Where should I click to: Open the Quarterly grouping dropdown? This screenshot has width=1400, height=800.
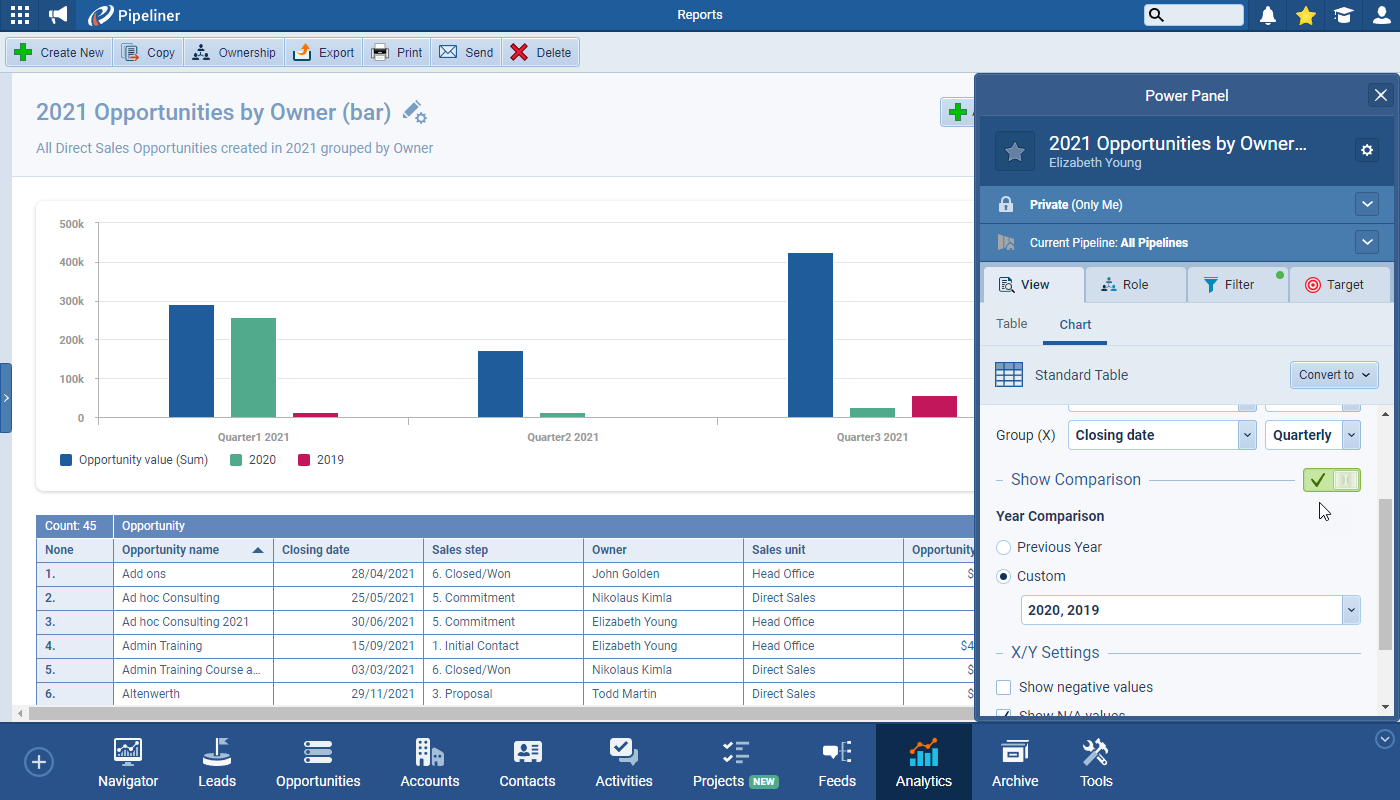coord(1313,435)
